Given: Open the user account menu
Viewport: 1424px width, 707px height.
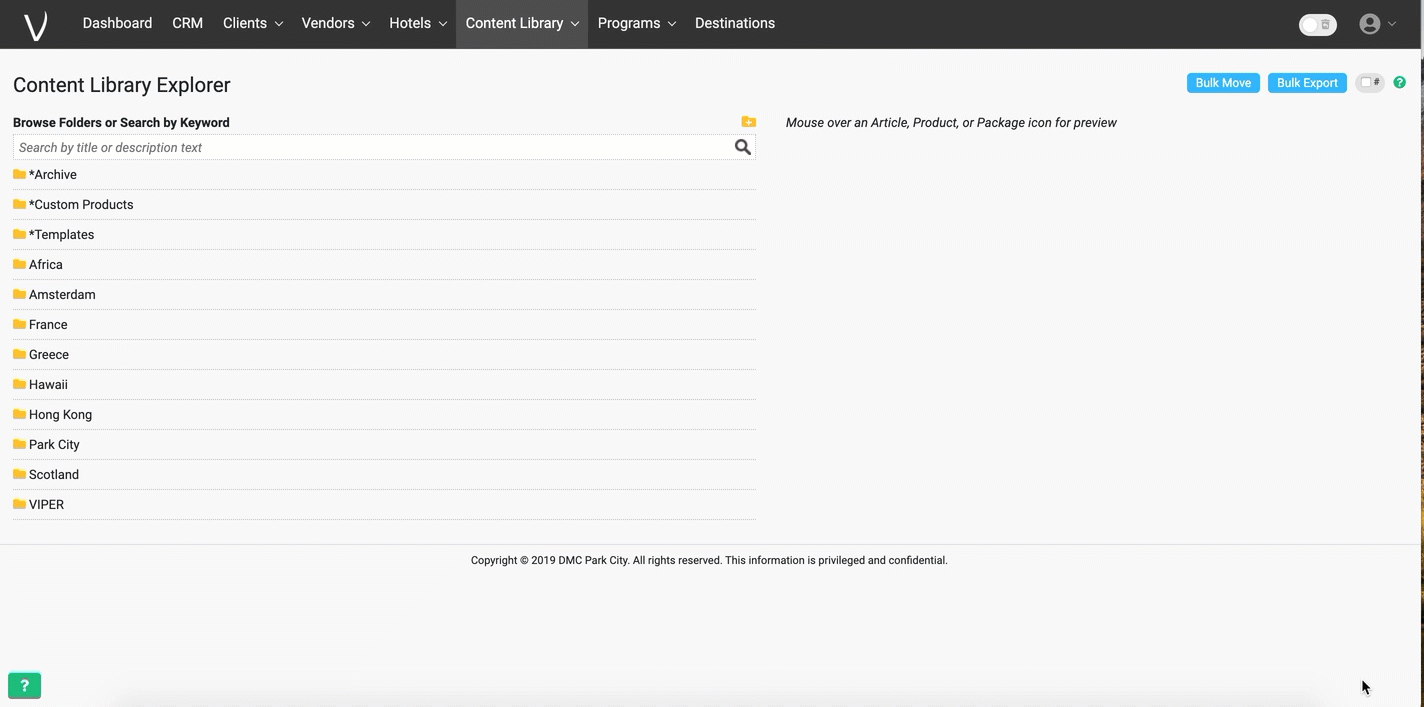Looking at the screenshot, I should tap(1378, 24).
